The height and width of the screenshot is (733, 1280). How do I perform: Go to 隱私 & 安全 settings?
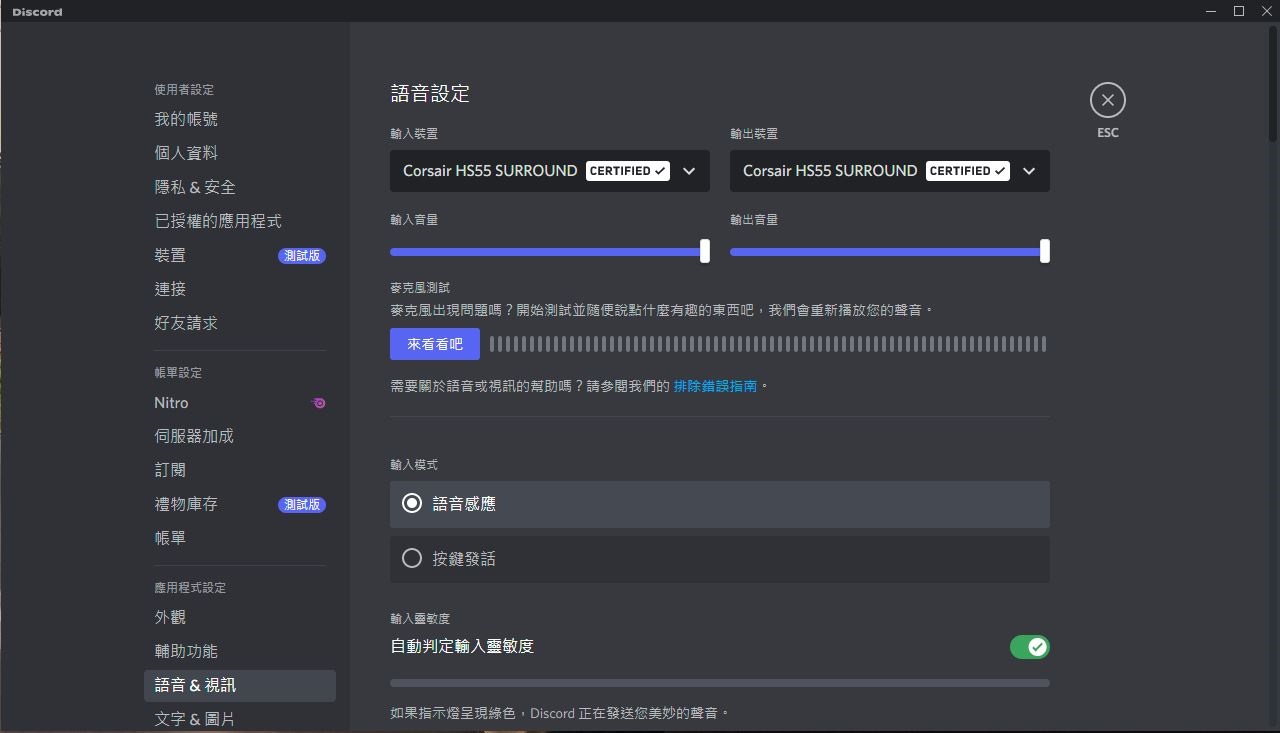240,187
